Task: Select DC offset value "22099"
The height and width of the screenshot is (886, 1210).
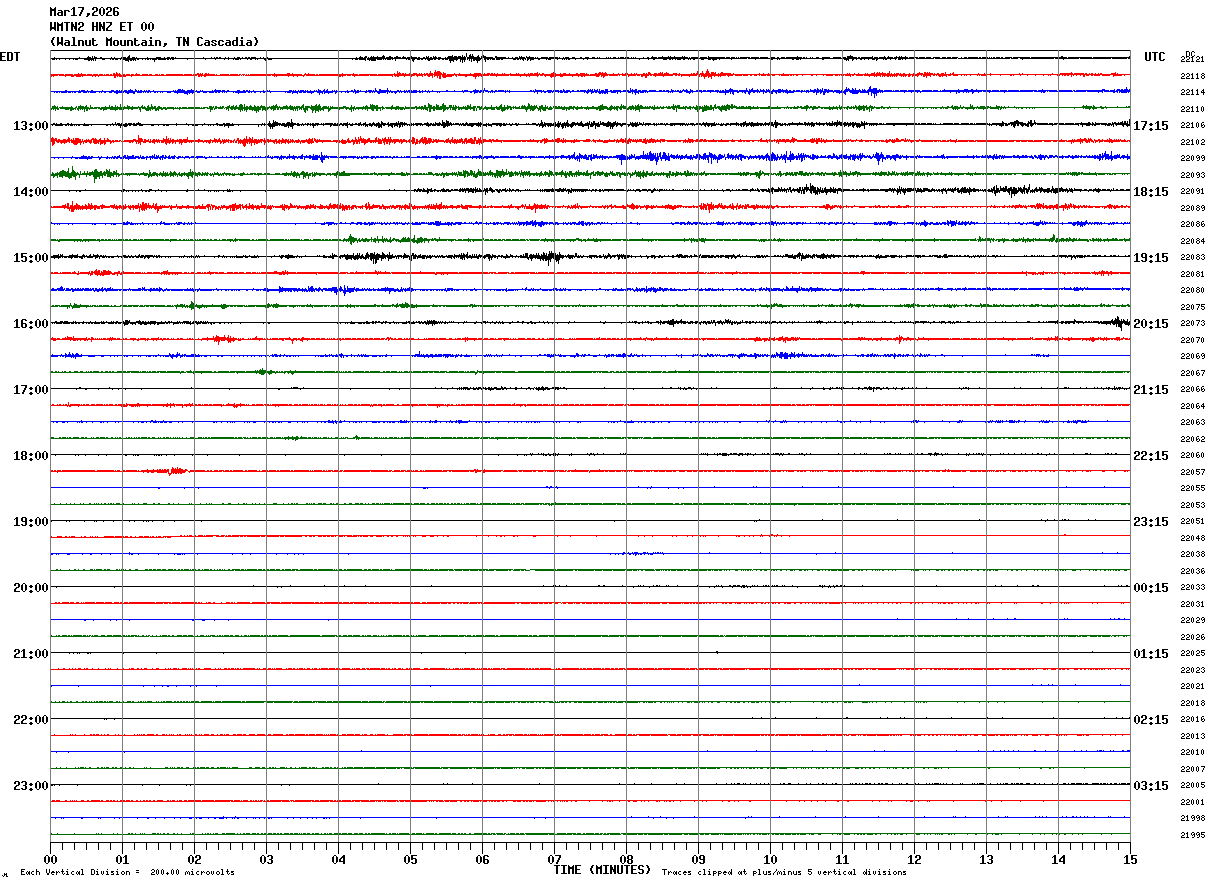Action: [1193, 159]
